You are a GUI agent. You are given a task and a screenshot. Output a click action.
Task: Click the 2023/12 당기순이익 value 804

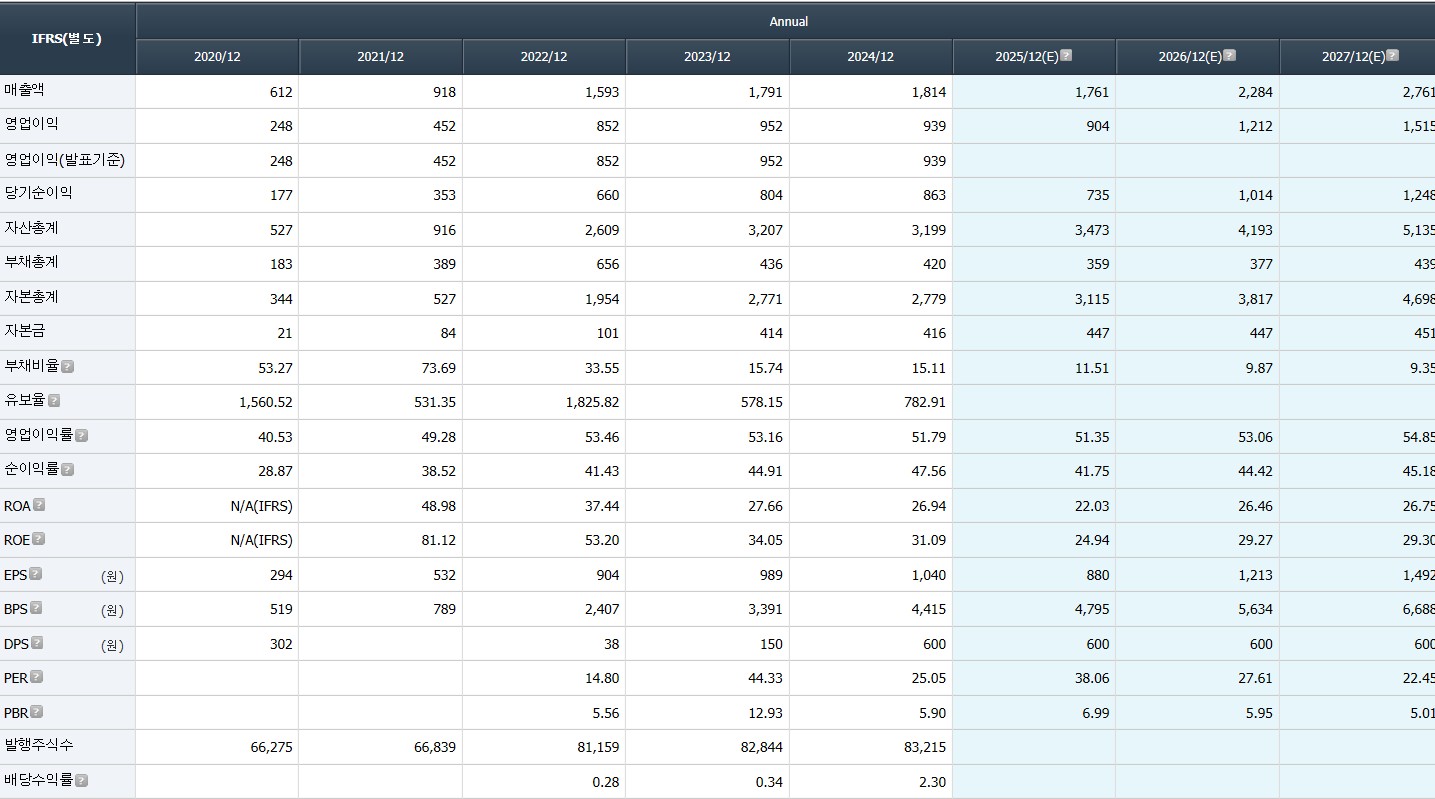[x=770, y=195]
